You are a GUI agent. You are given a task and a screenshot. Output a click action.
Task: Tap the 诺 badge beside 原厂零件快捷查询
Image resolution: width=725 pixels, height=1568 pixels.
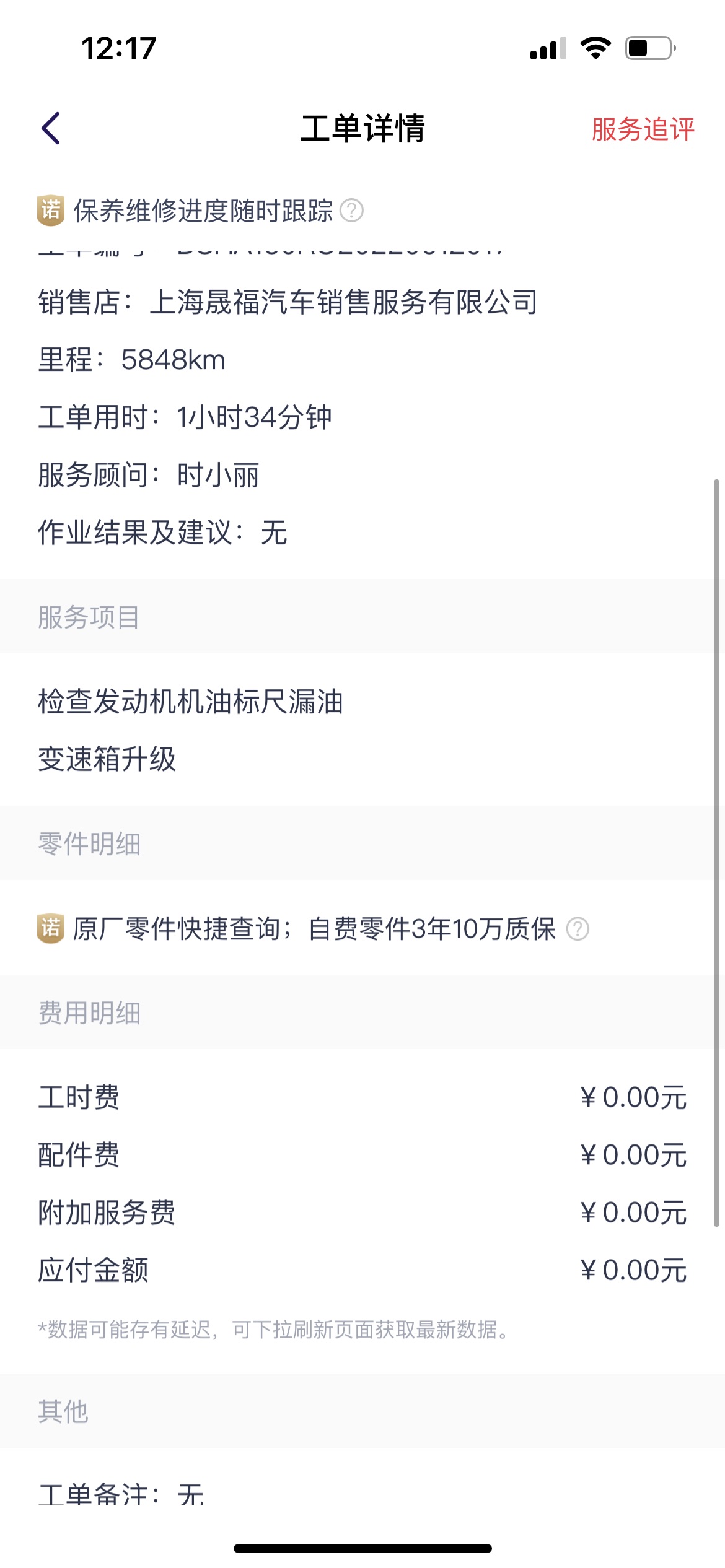(x=51, y=928)
